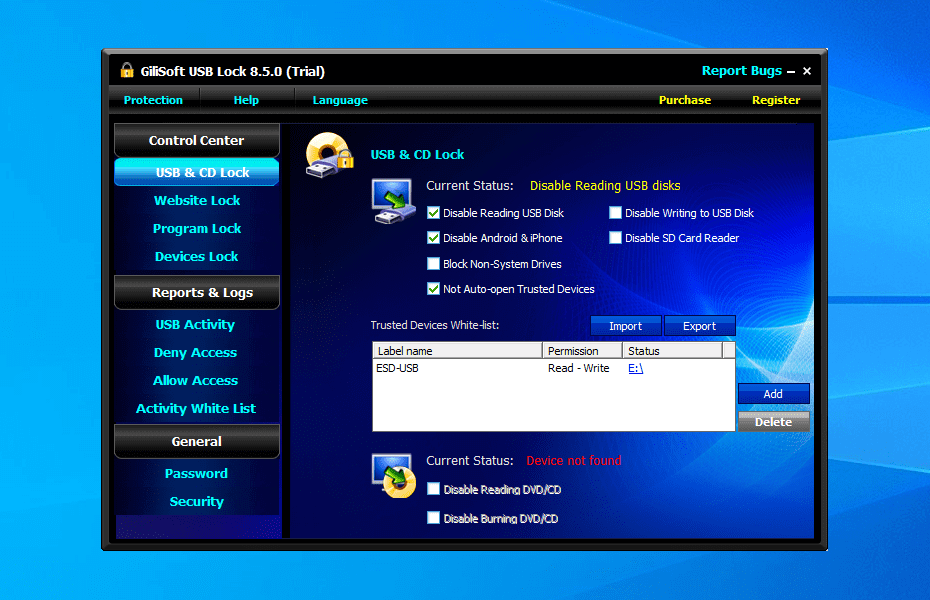Switch to the USB Activity report
930x600 pixels.
[x=196, y=324]
